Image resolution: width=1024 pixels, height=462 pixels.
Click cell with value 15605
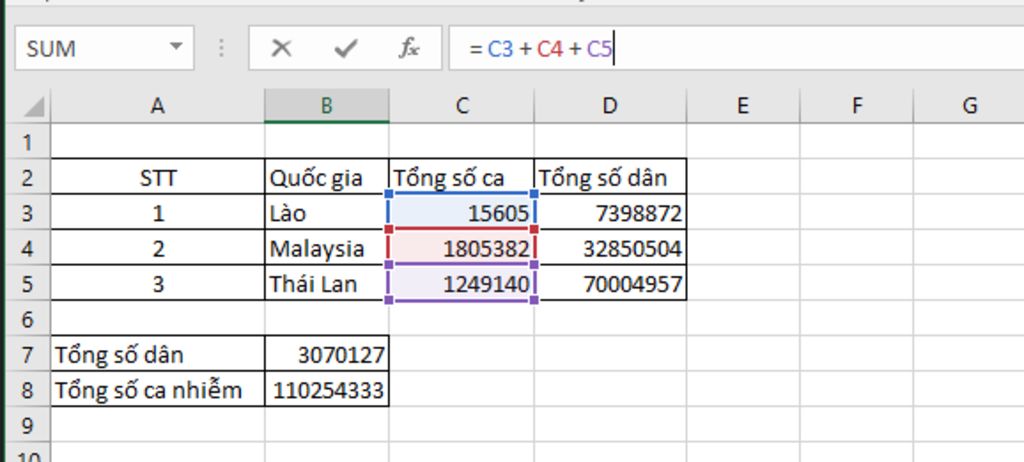tap(462, 212)
